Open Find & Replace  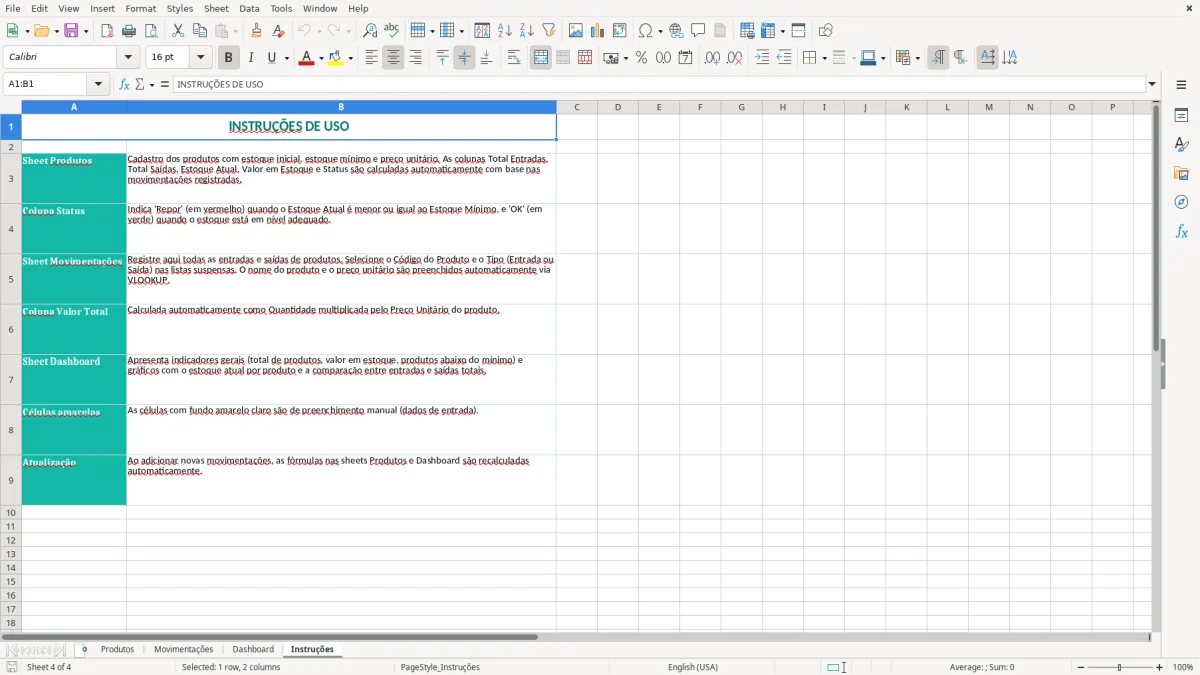click(x=370, y=31)
